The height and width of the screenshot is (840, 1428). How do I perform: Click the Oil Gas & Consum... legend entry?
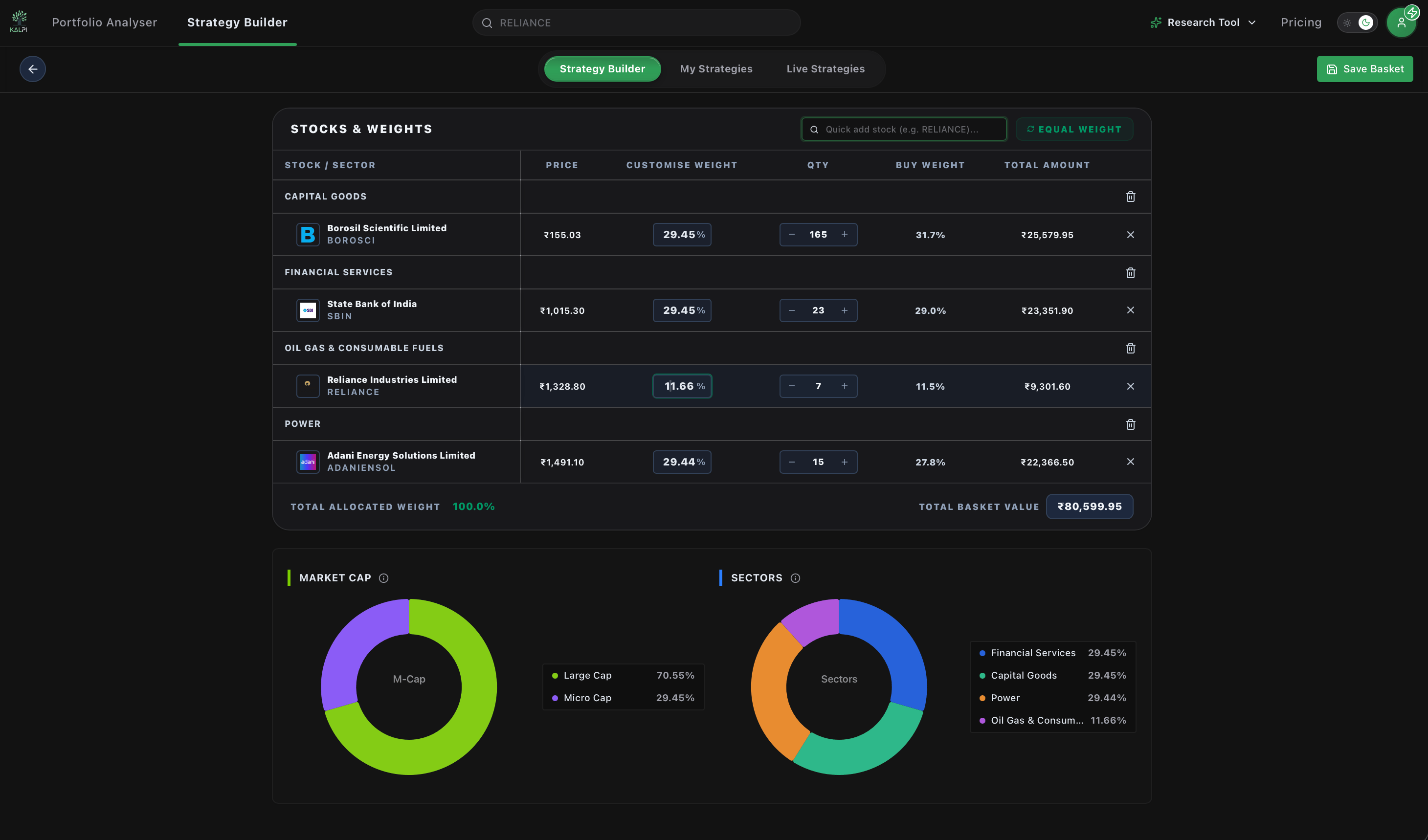[1052, 721]
